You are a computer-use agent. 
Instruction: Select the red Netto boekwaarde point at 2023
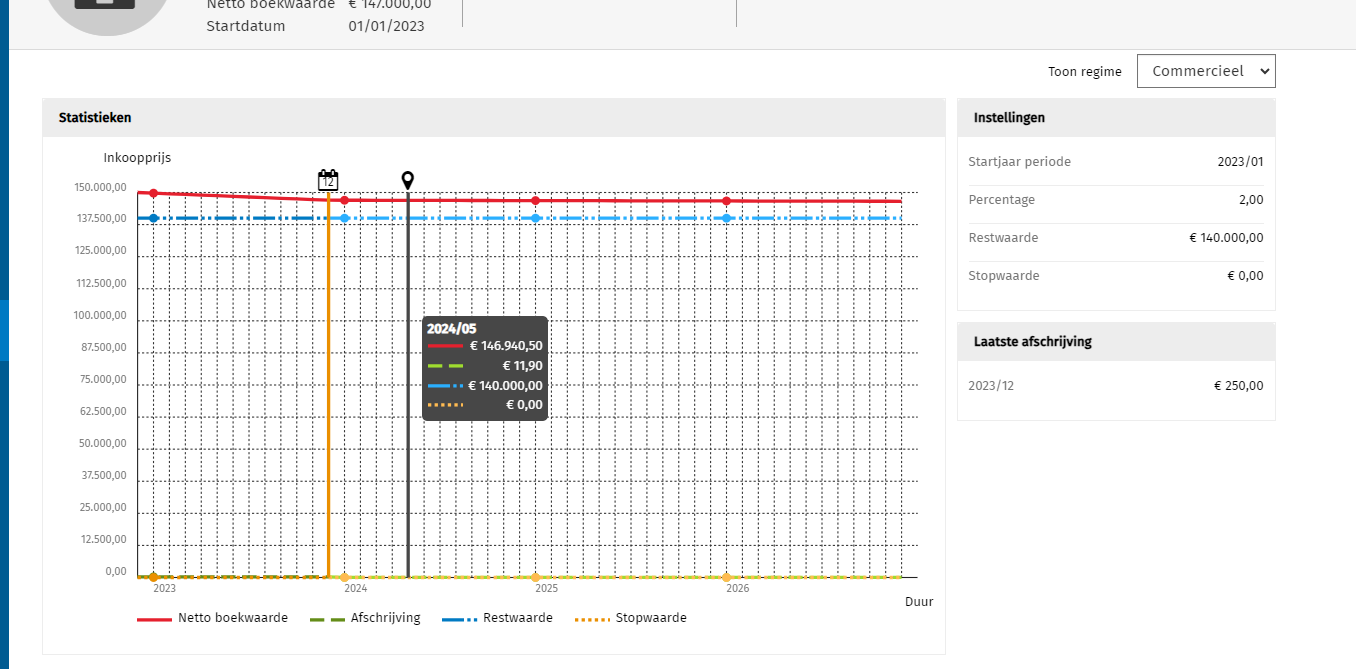[x=153, y=193]
